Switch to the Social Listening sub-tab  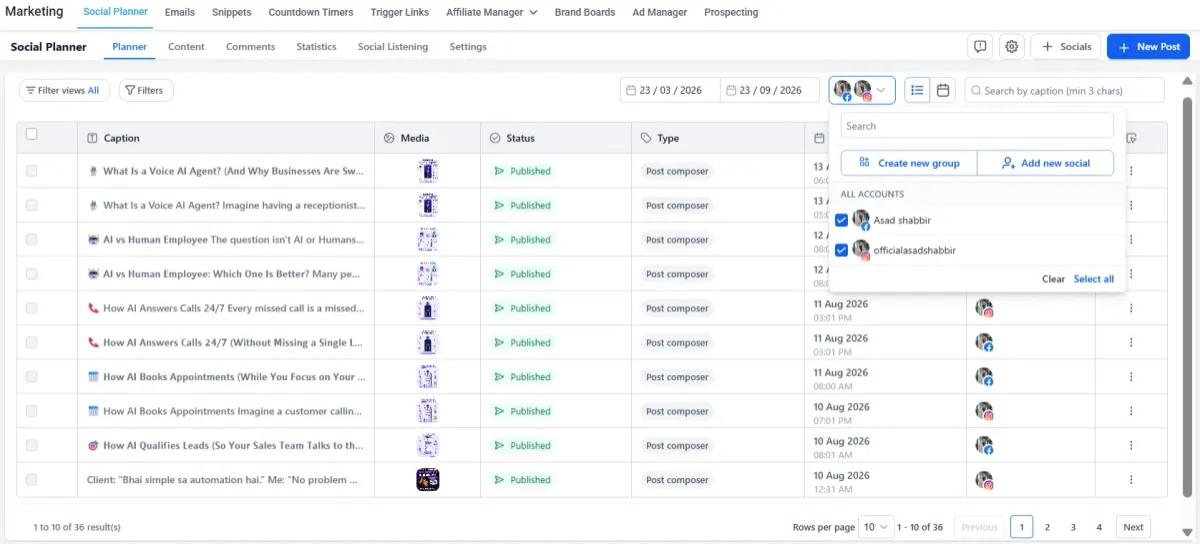[x=393, y=47]
